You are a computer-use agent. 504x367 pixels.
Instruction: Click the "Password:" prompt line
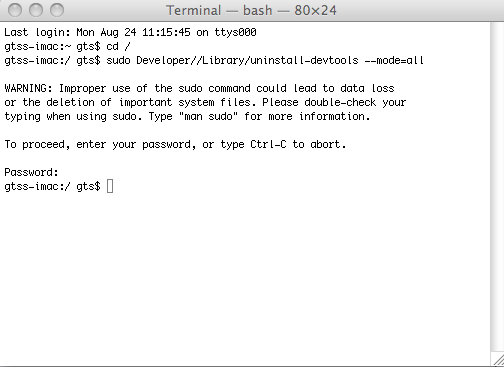tap(31, 172)
